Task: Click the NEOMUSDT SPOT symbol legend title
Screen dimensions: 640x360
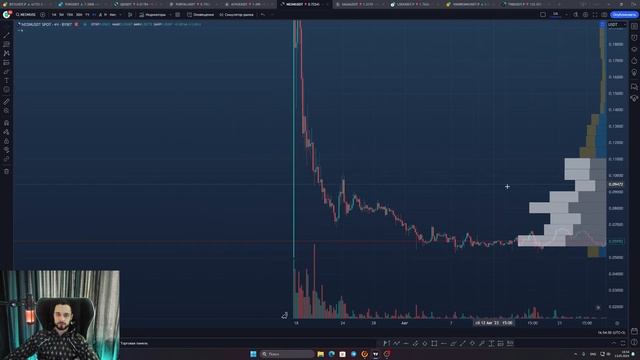Action: pyautogui.click(x=47, y=24)
